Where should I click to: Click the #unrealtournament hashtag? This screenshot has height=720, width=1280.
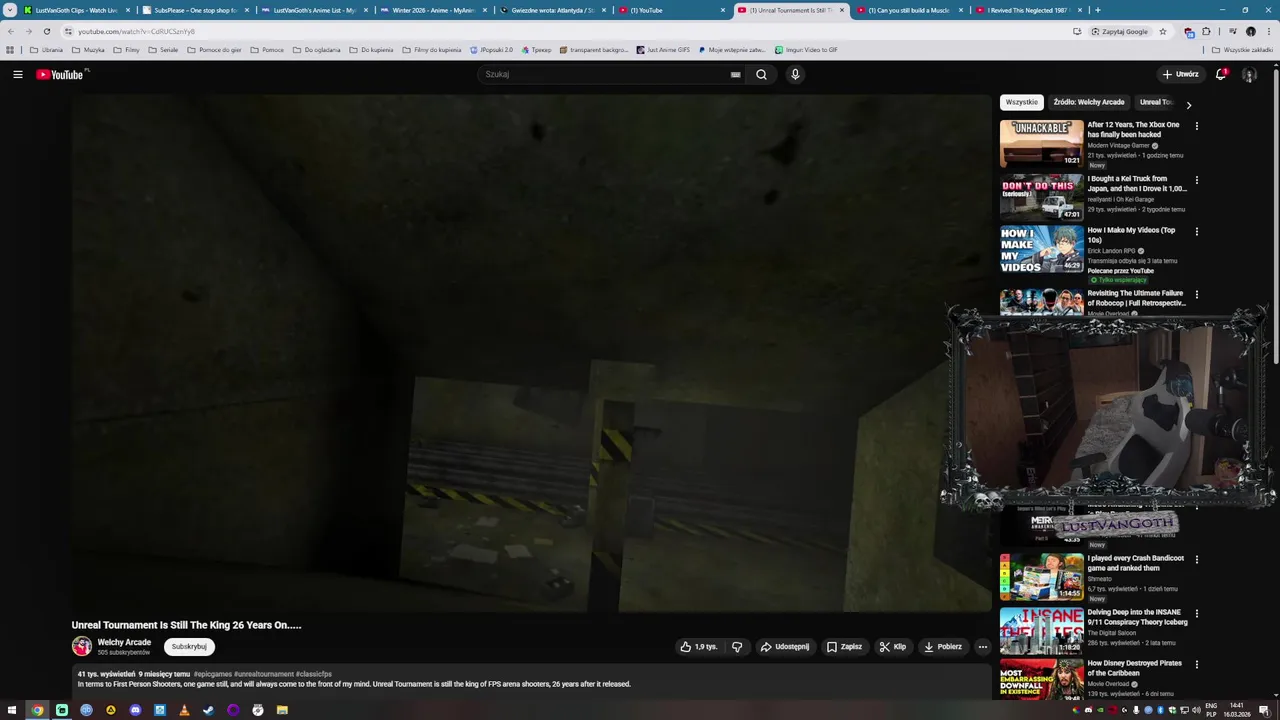pyautogui.click(x=264, y=674)
